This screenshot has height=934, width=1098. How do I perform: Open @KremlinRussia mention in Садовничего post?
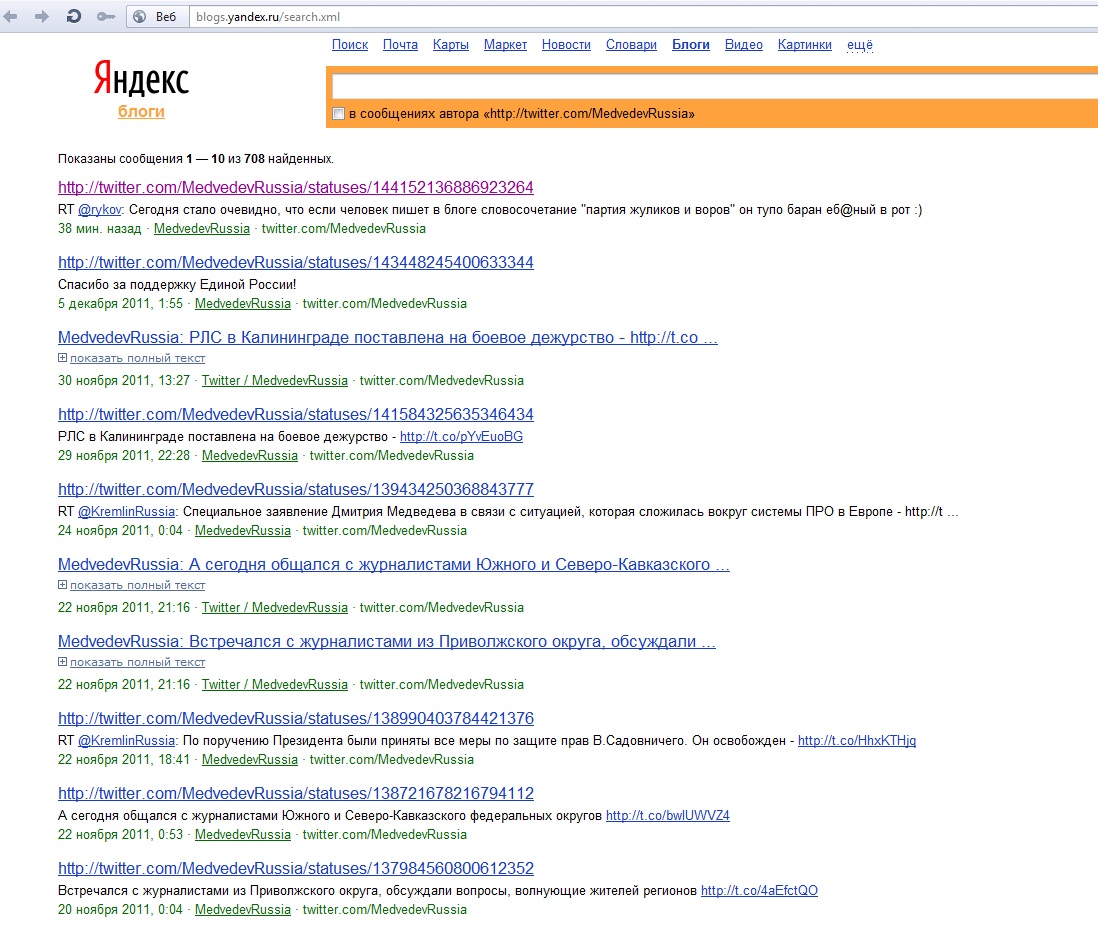point(126,740)
